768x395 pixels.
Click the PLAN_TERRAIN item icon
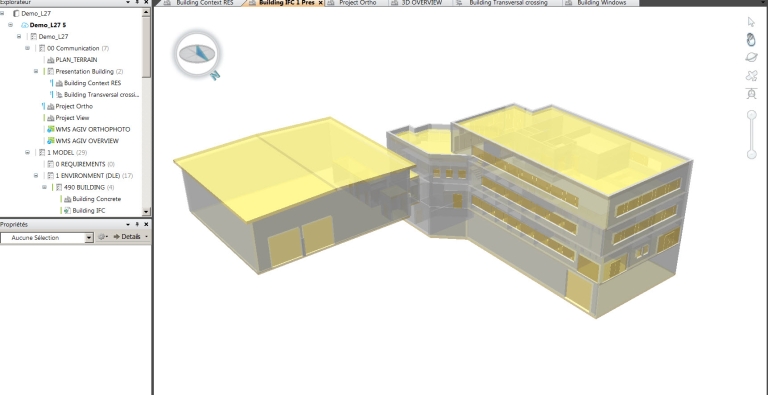(x=50, y=60)
